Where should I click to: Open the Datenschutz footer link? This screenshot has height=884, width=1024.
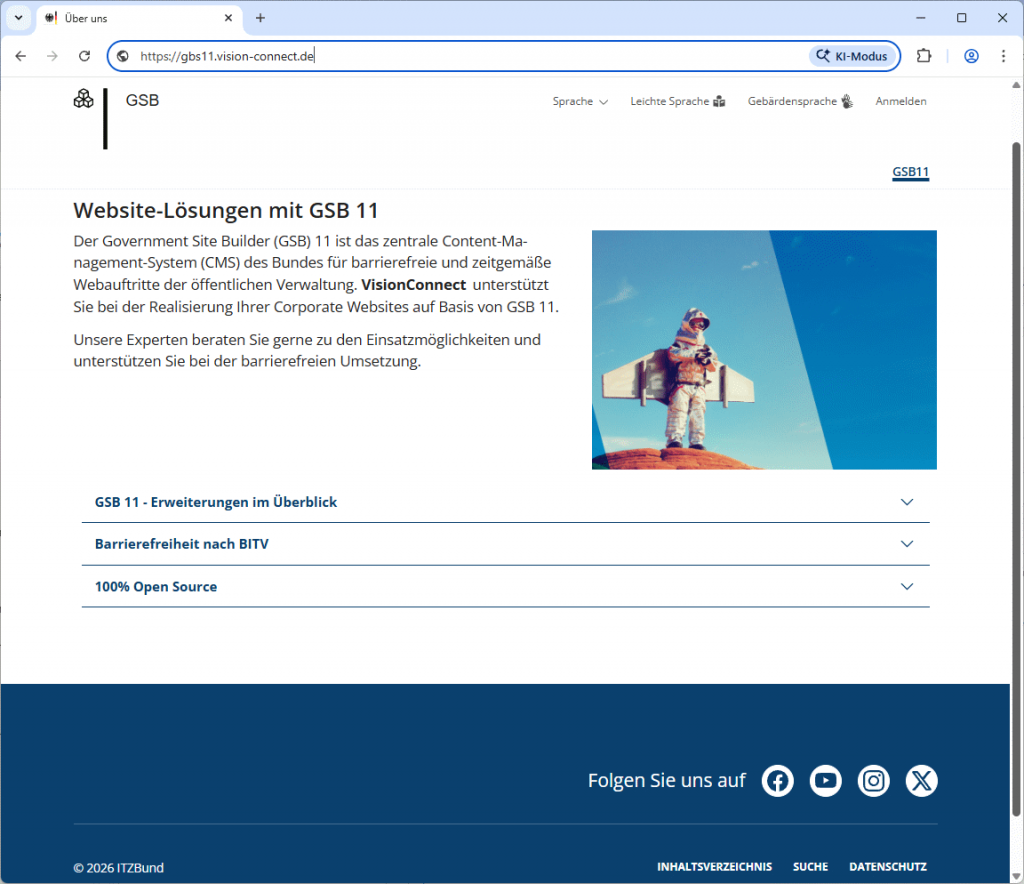click(x=887, y=866)
